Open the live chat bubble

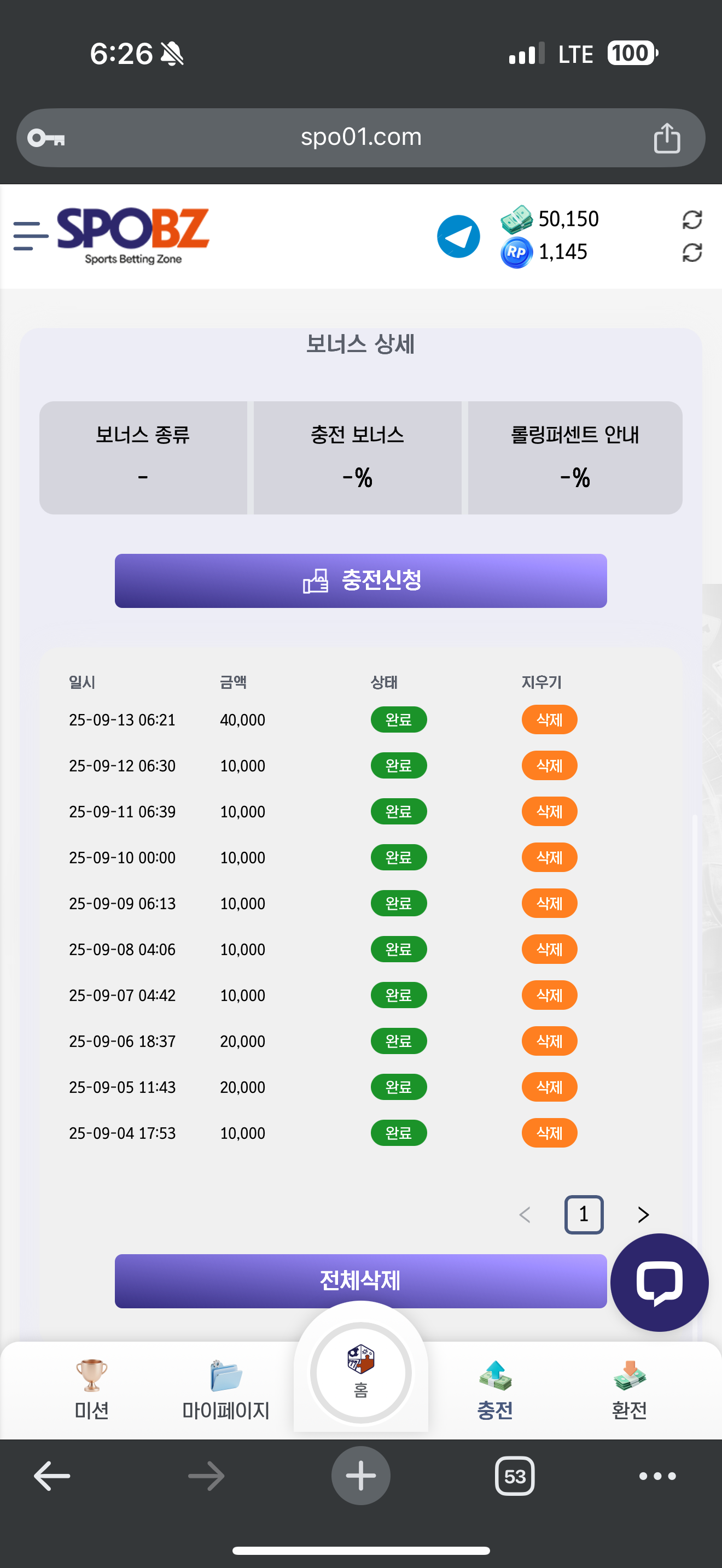tap(659, 1282)
